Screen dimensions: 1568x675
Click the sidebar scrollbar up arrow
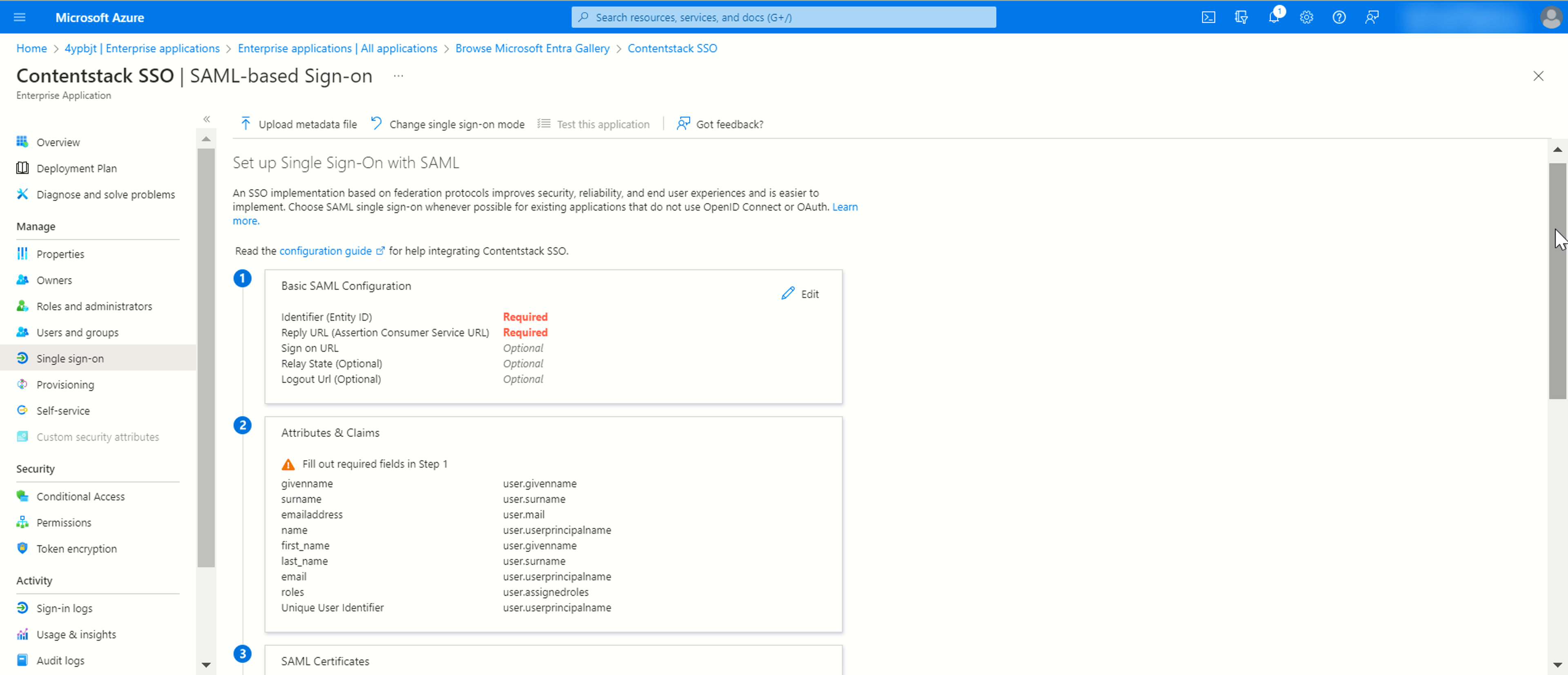(206, 140)
